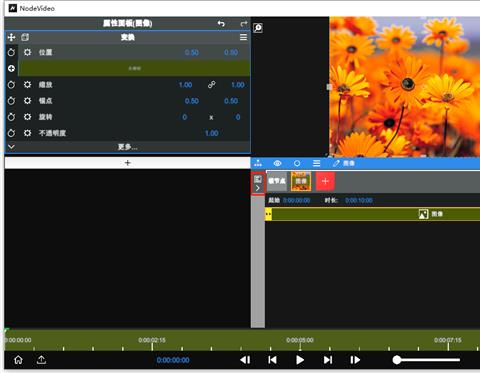
Task: Open the gear settings for 旋转
Action: point(27,117)
